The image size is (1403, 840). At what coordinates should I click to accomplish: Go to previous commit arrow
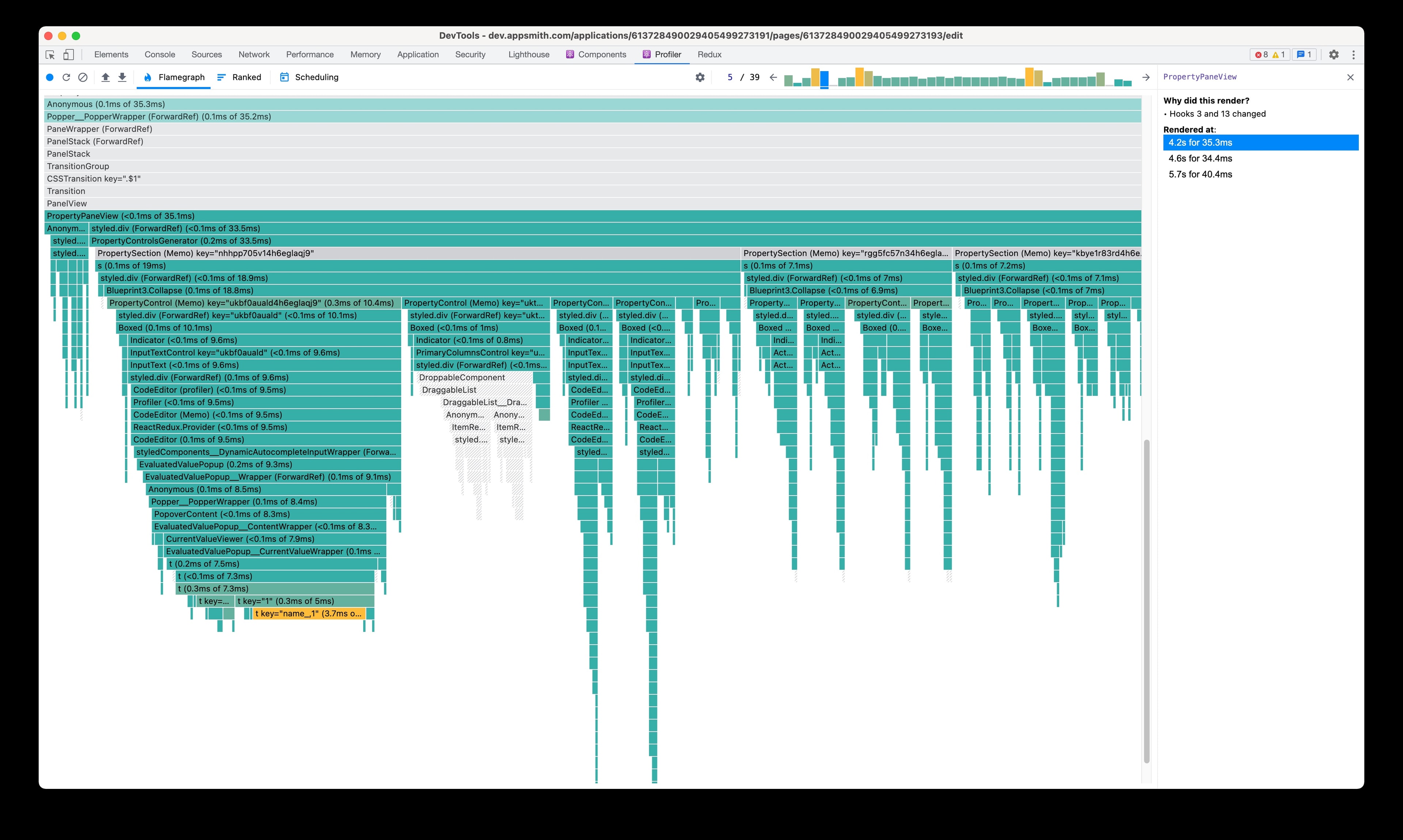773,77
